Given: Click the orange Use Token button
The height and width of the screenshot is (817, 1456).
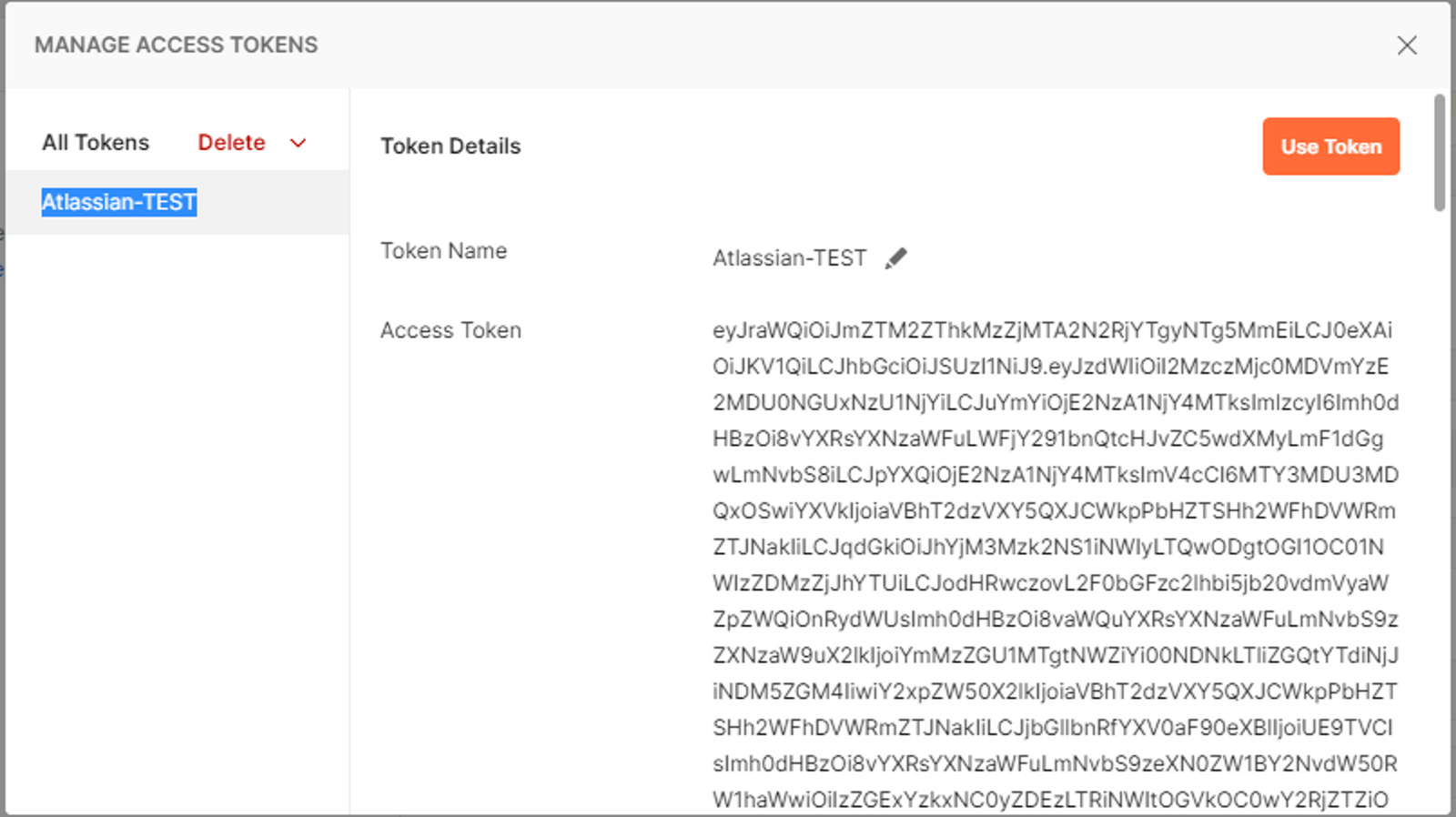Looking at the screenshot, I should click(x=1330, y=146).
